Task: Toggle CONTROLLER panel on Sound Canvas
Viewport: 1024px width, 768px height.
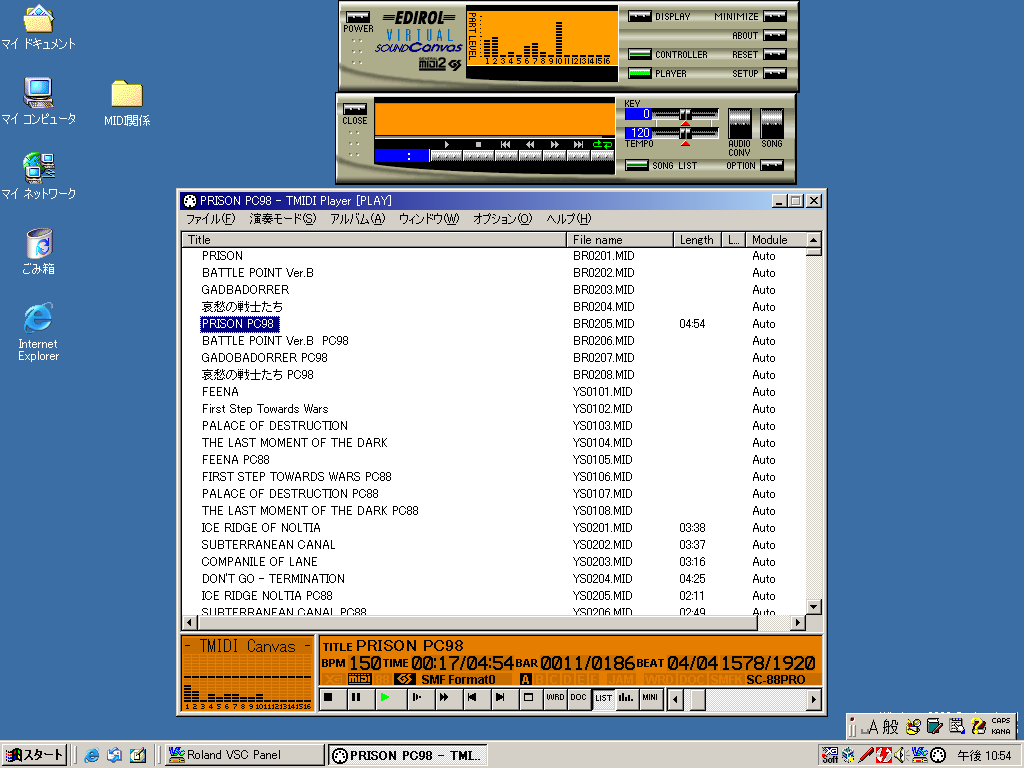Action: pyautogui.click(x=639, y=55)
